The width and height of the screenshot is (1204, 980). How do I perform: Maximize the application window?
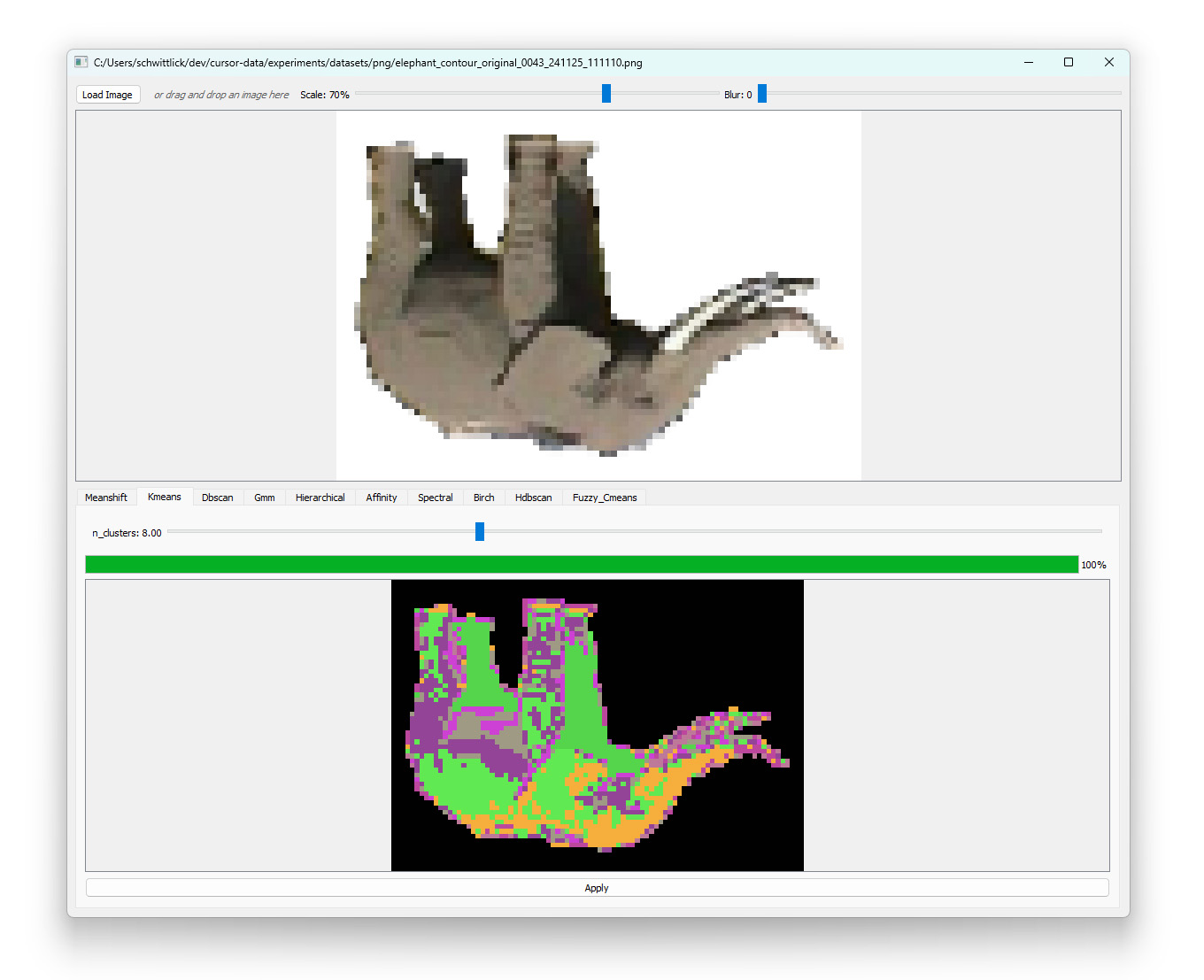(1069, 62)
